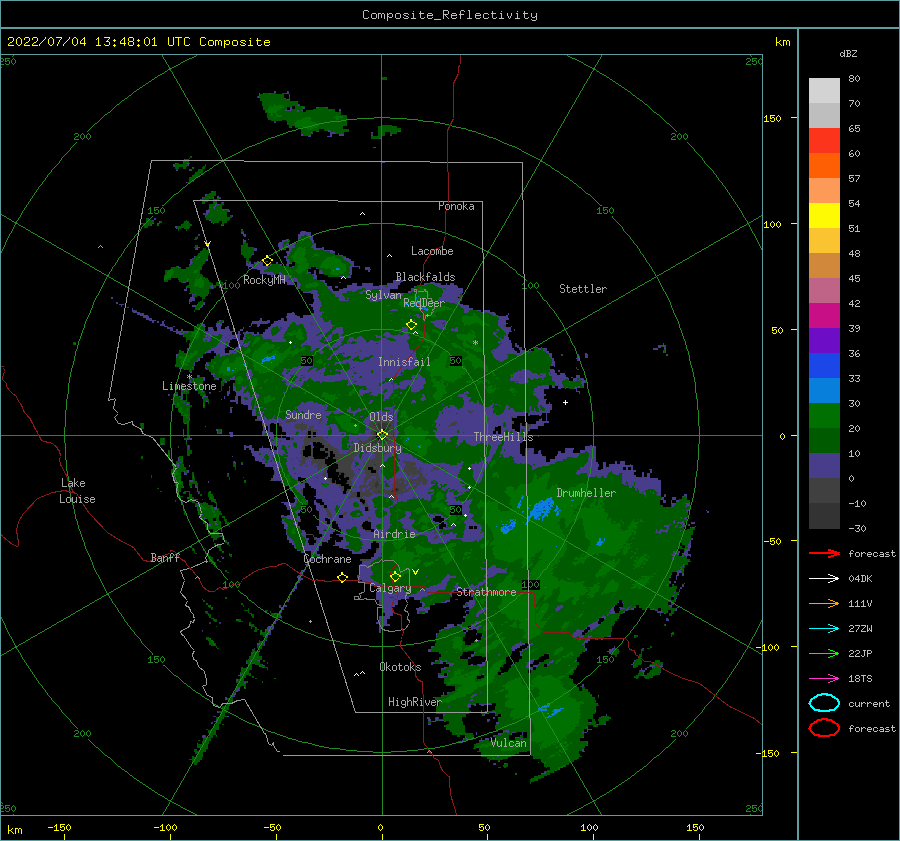This screenshot has width=900, height=841.
Task: Click the white 04DK arrow icon
Action: point(824,579)
